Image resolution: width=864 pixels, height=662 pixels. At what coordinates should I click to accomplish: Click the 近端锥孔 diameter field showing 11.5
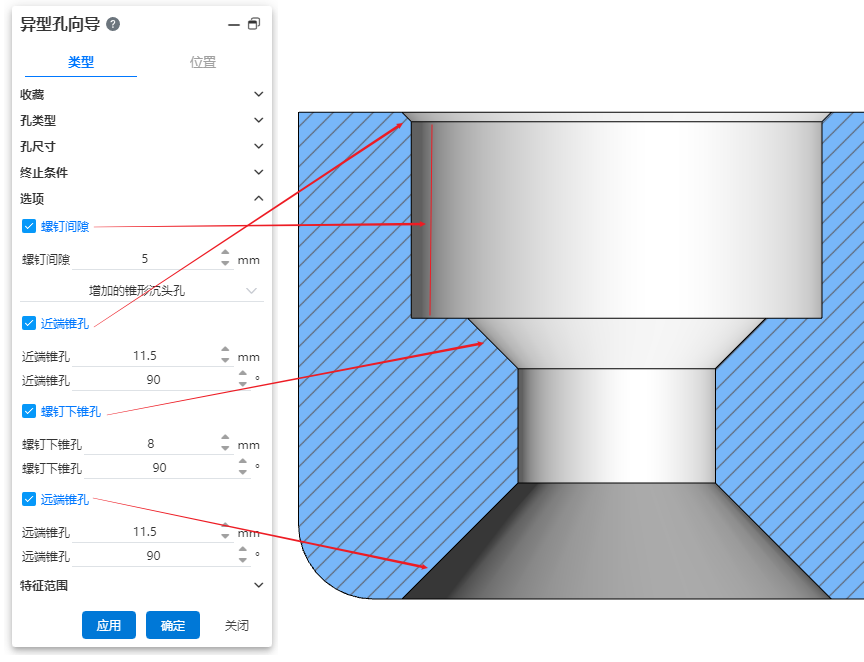pyautogui.click(x=145, y=356)
